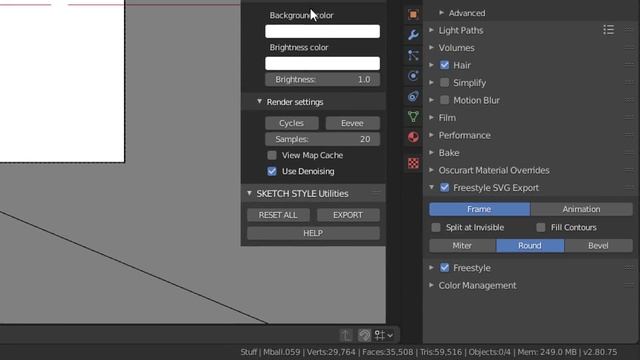Viewport: 640px width, 360px height.
Task: Open the Physics properties tab icon
Action: 413,76
